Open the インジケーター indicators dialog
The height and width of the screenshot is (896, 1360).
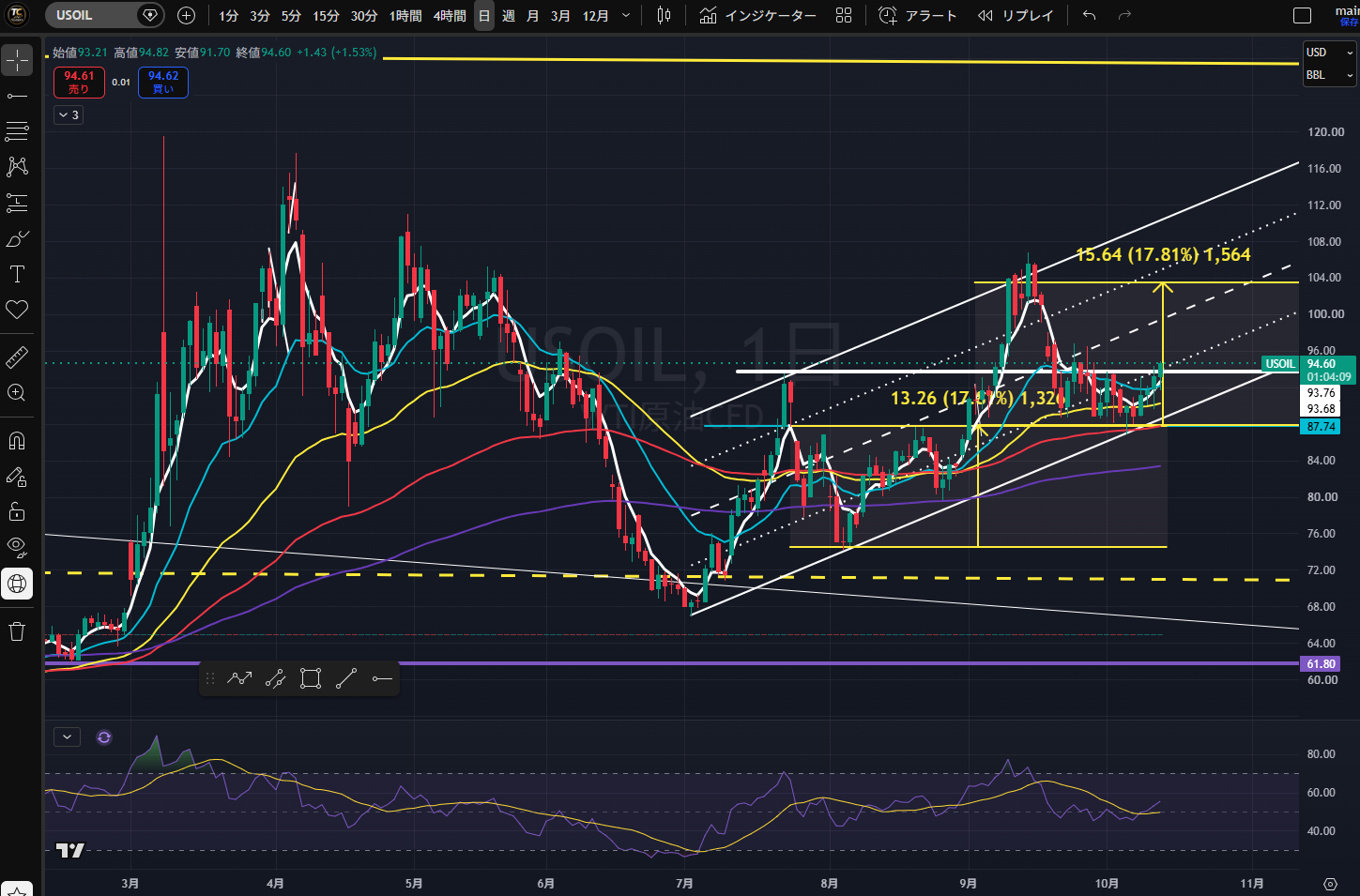tap(757, 15)
